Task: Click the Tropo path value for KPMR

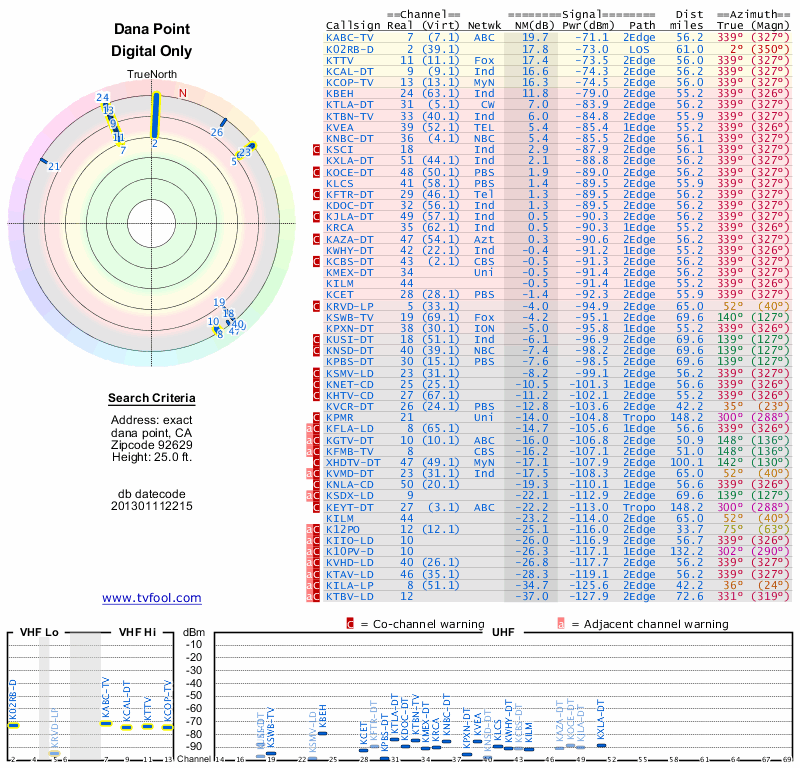Action: coord(639,417)
